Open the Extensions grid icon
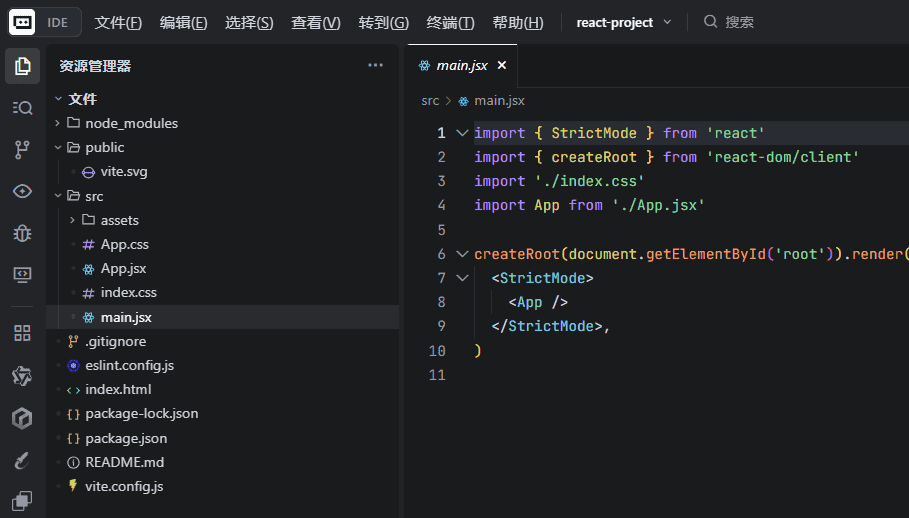This screenshot has height=518, width=909. click(x=23, y=333)
